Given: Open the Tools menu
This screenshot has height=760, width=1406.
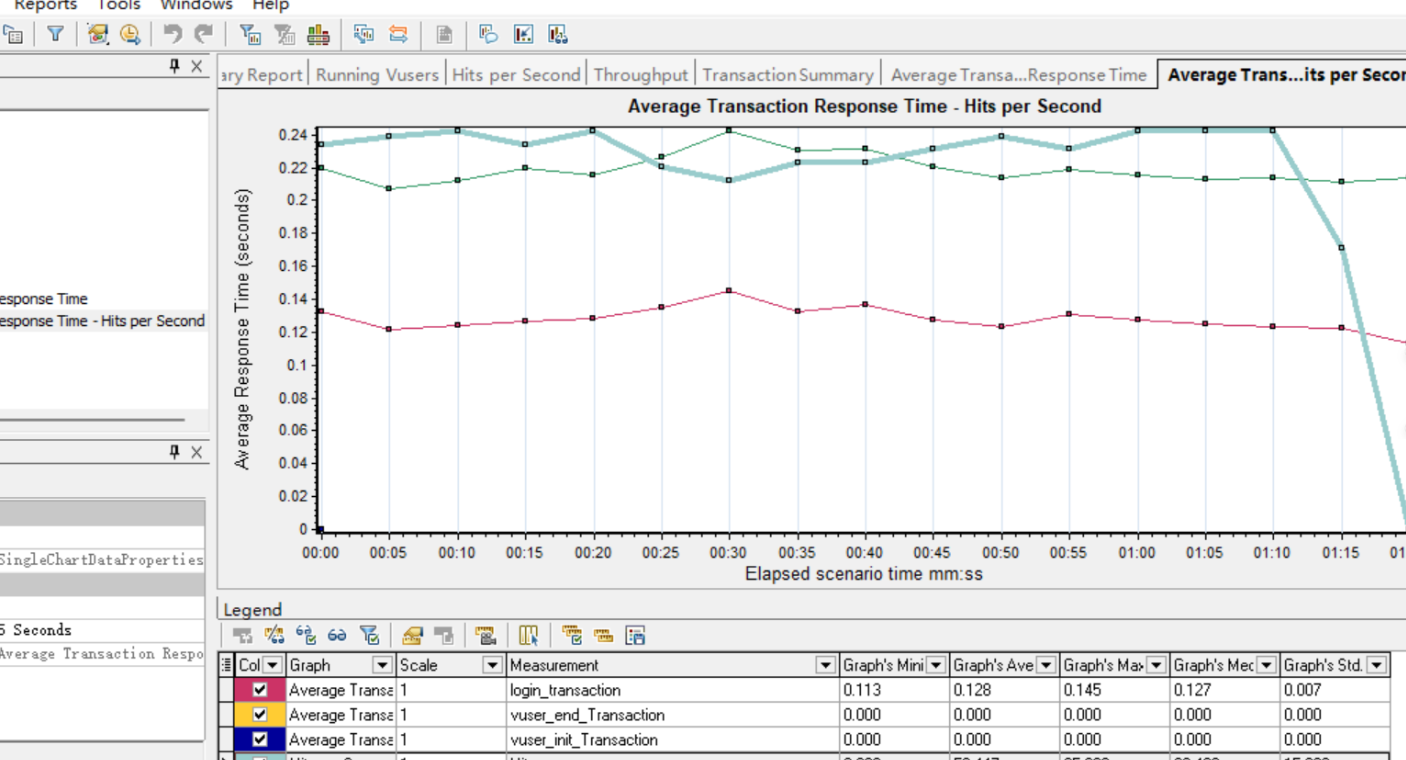Looking at the screenshot, I should click(x=118, y=6).
